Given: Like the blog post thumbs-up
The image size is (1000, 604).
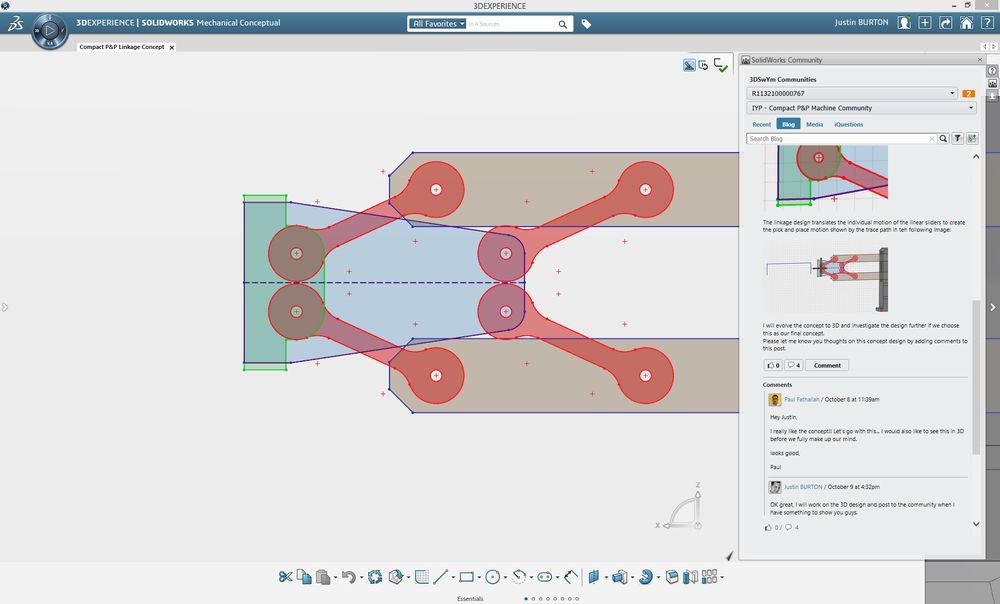Looking at the screenshot, I should pyautogui.click(x=771, y=365).
